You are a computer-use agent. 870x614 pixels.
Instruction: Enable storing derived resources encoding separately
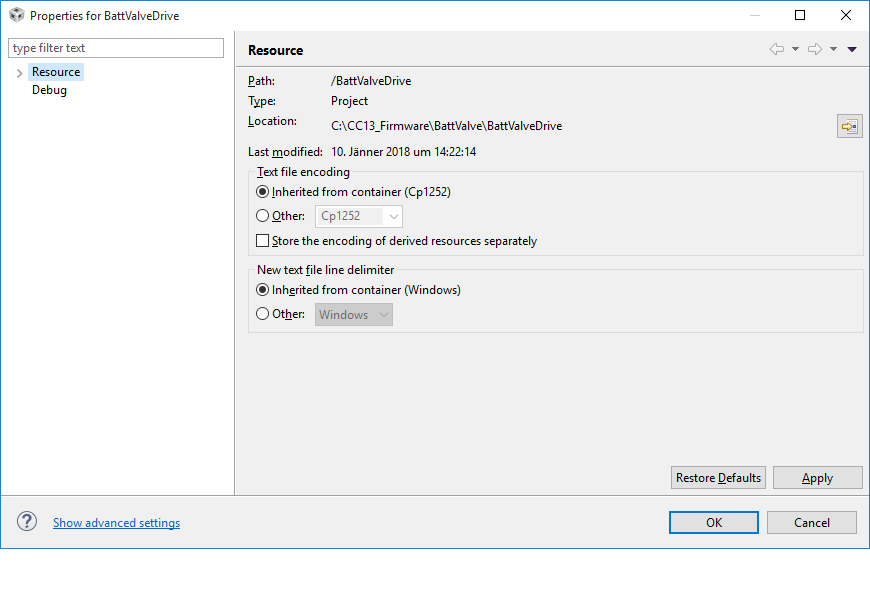pos(263,241)
